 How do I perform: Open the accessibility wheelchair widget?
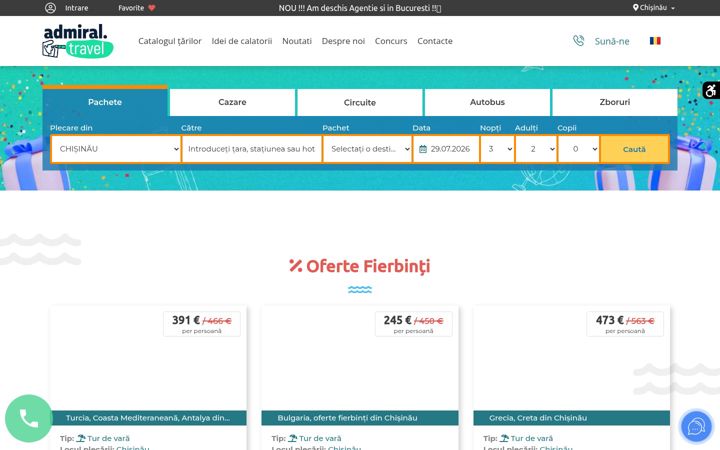click(711, 90)
